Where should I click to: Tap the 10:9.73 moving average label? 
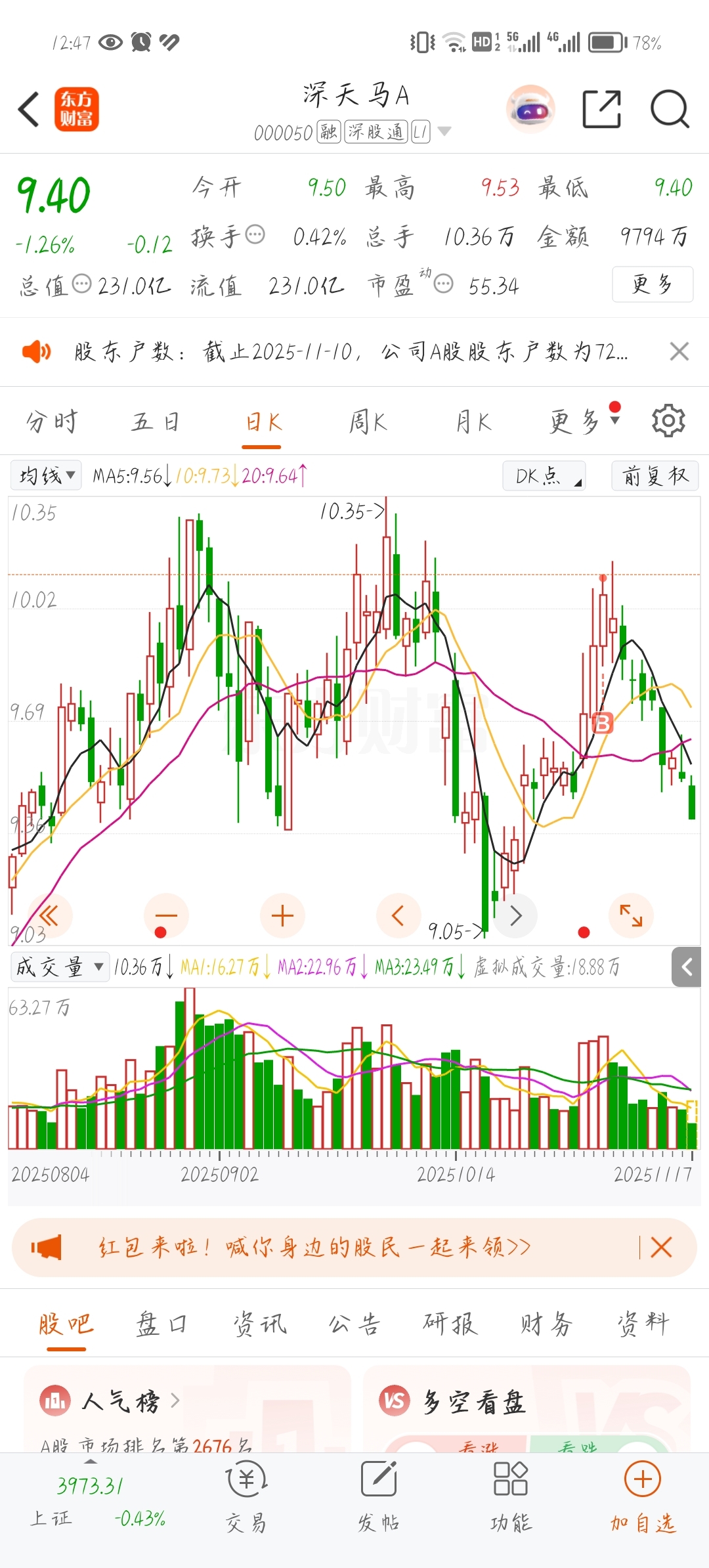207,475
